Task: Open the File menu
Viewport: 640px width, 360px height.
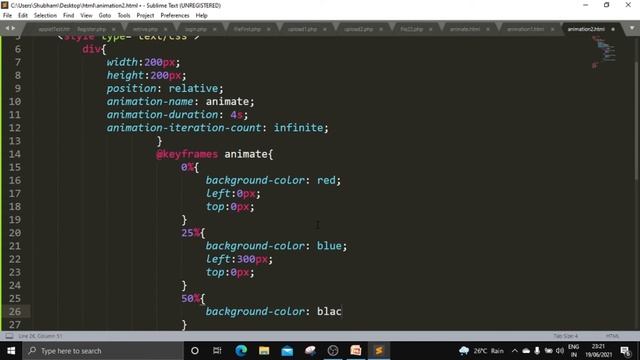Action: coord(7,16)
